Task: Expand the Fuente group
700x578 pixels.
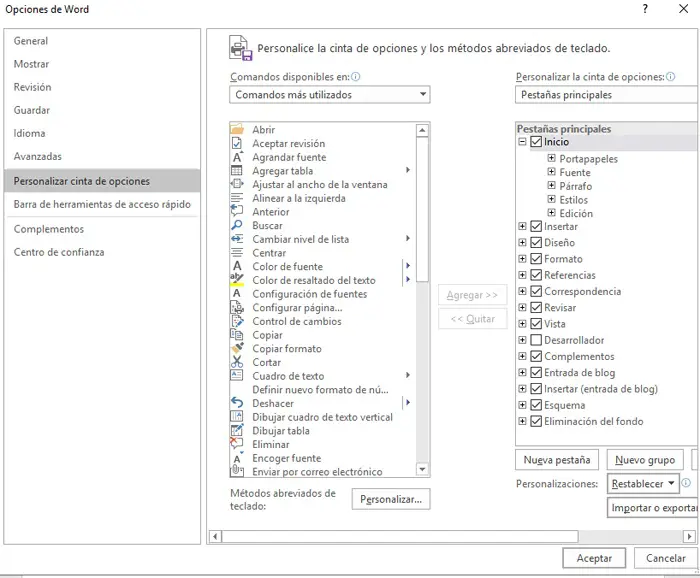Action: (x=552, y=172)
